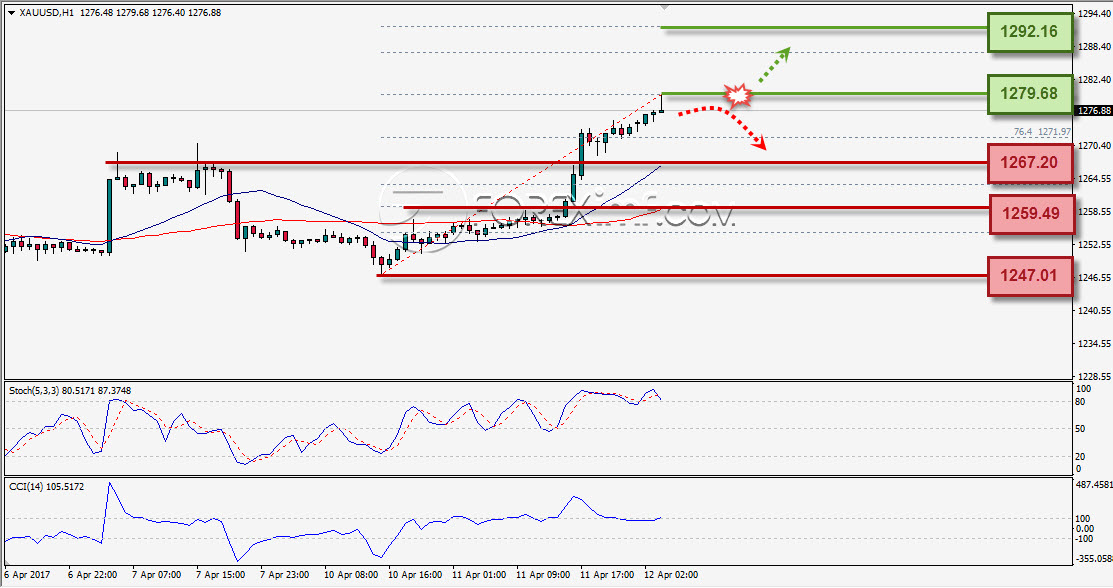Select the CCI(14) 105.5172 indicator label
Viewport: 1113px width, 588px height.
(x=46, y=486)
